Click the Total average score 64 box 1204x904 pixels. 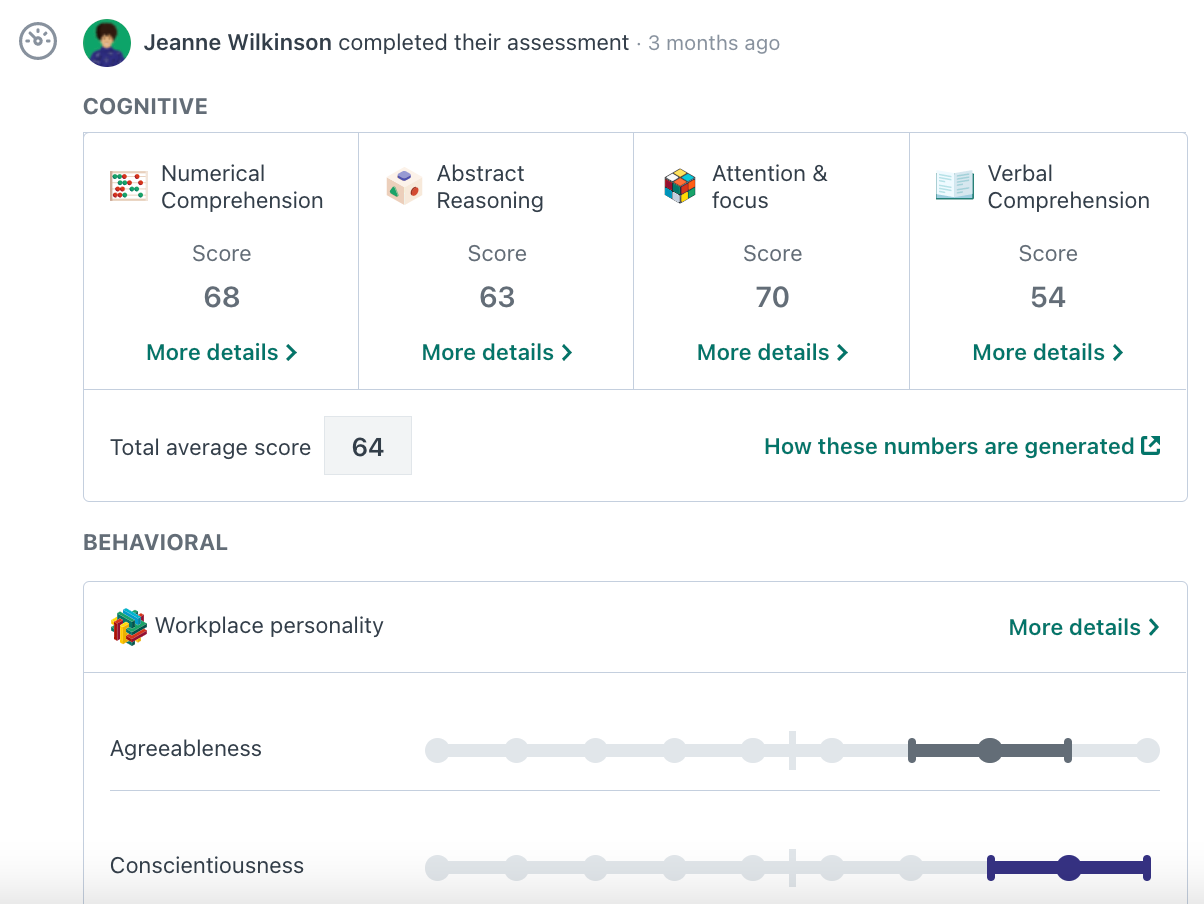367,446
